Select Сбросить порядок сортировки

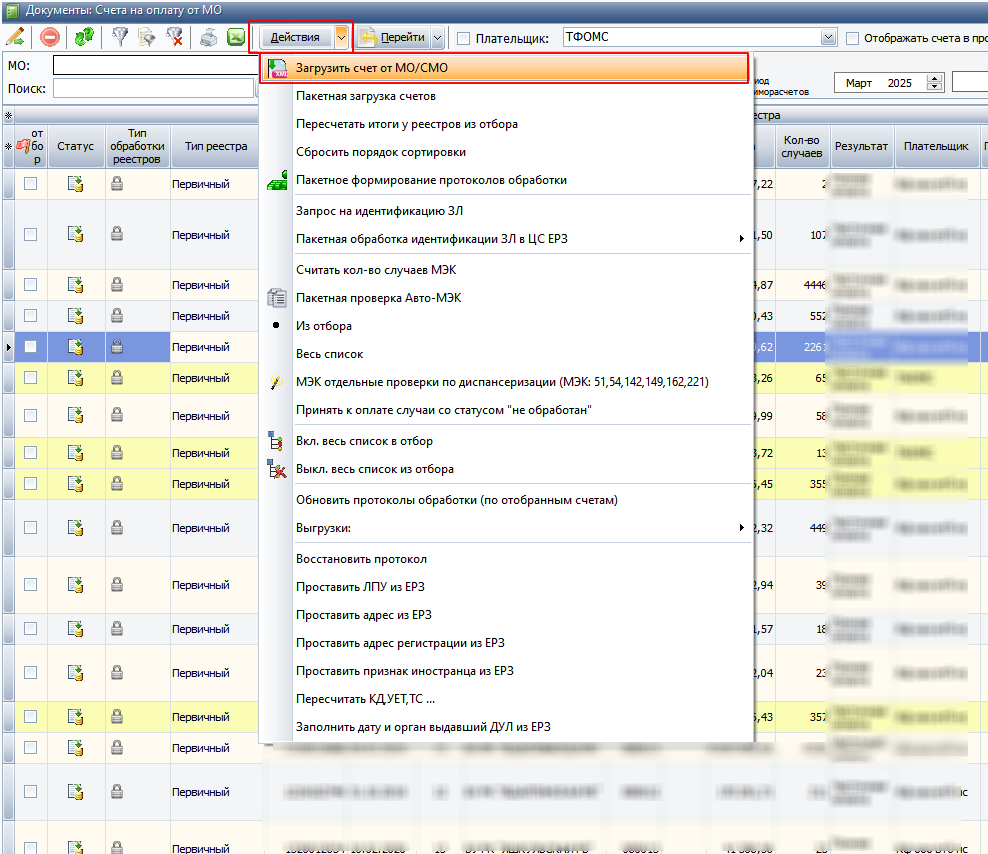506,152
